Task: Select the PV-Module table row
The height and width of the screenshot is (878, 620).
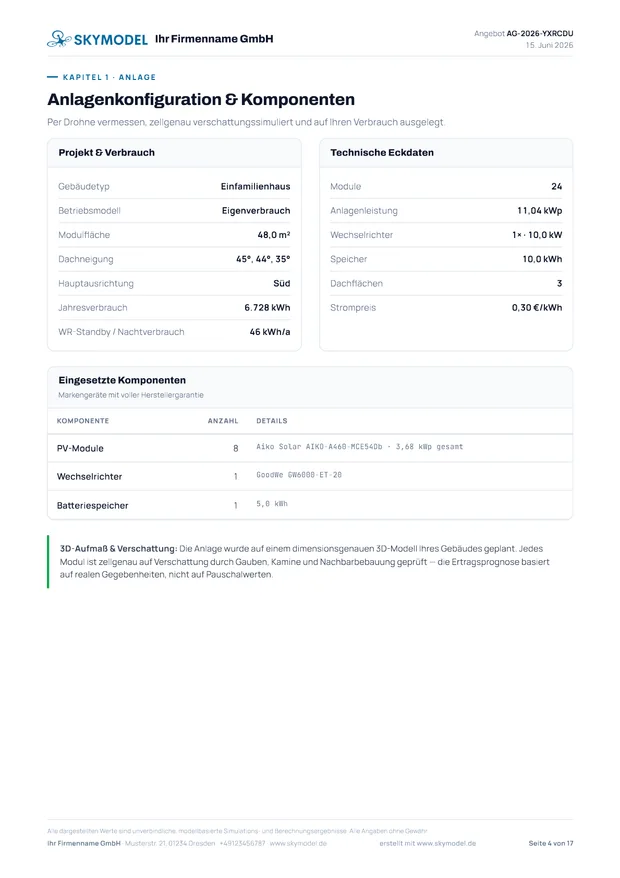Action: [310, 448]
